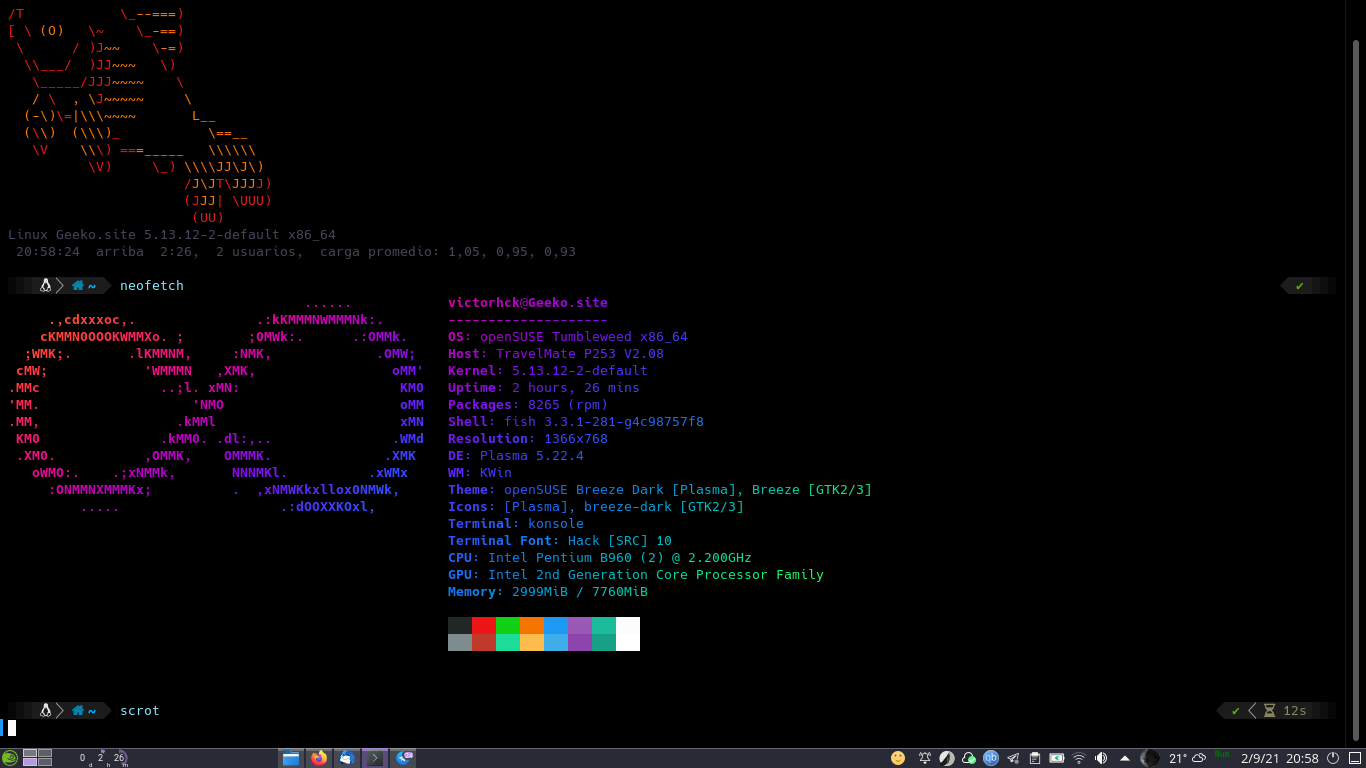1366x768 pixels.
Task: Click the show desktop button
Action: click(1355, 758)
